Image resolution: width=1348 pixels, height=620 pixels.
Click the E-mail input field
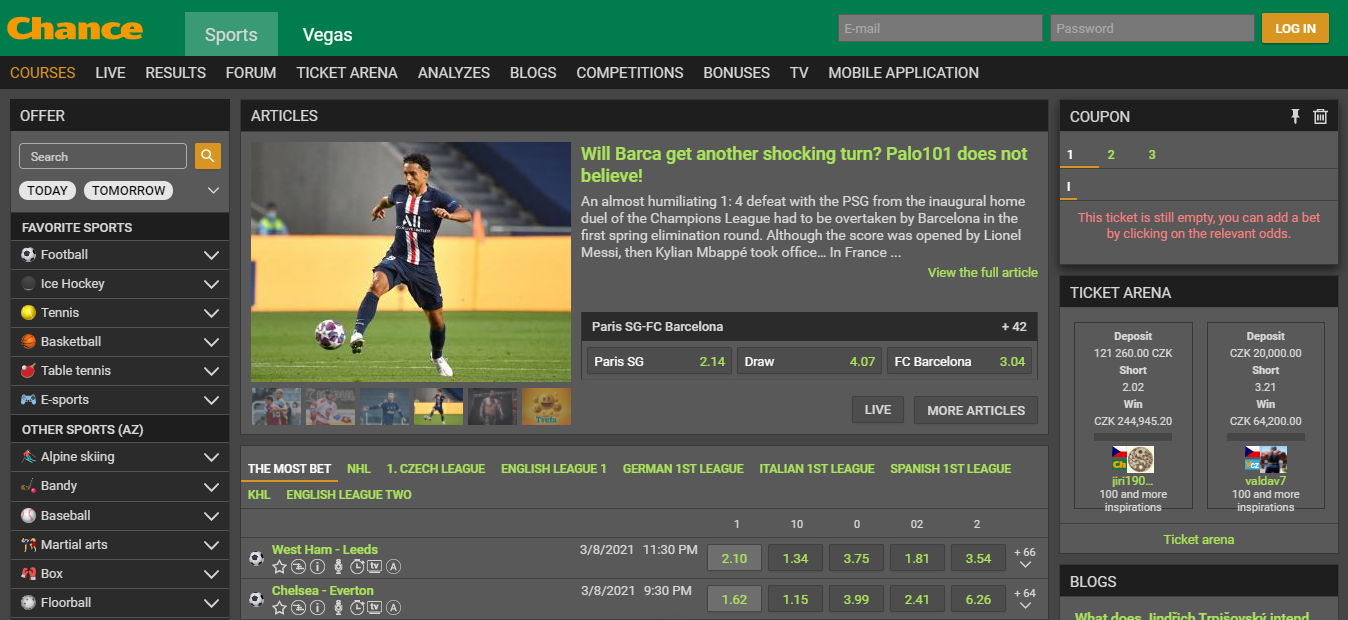pyautogui.click(x=940, y=28)
